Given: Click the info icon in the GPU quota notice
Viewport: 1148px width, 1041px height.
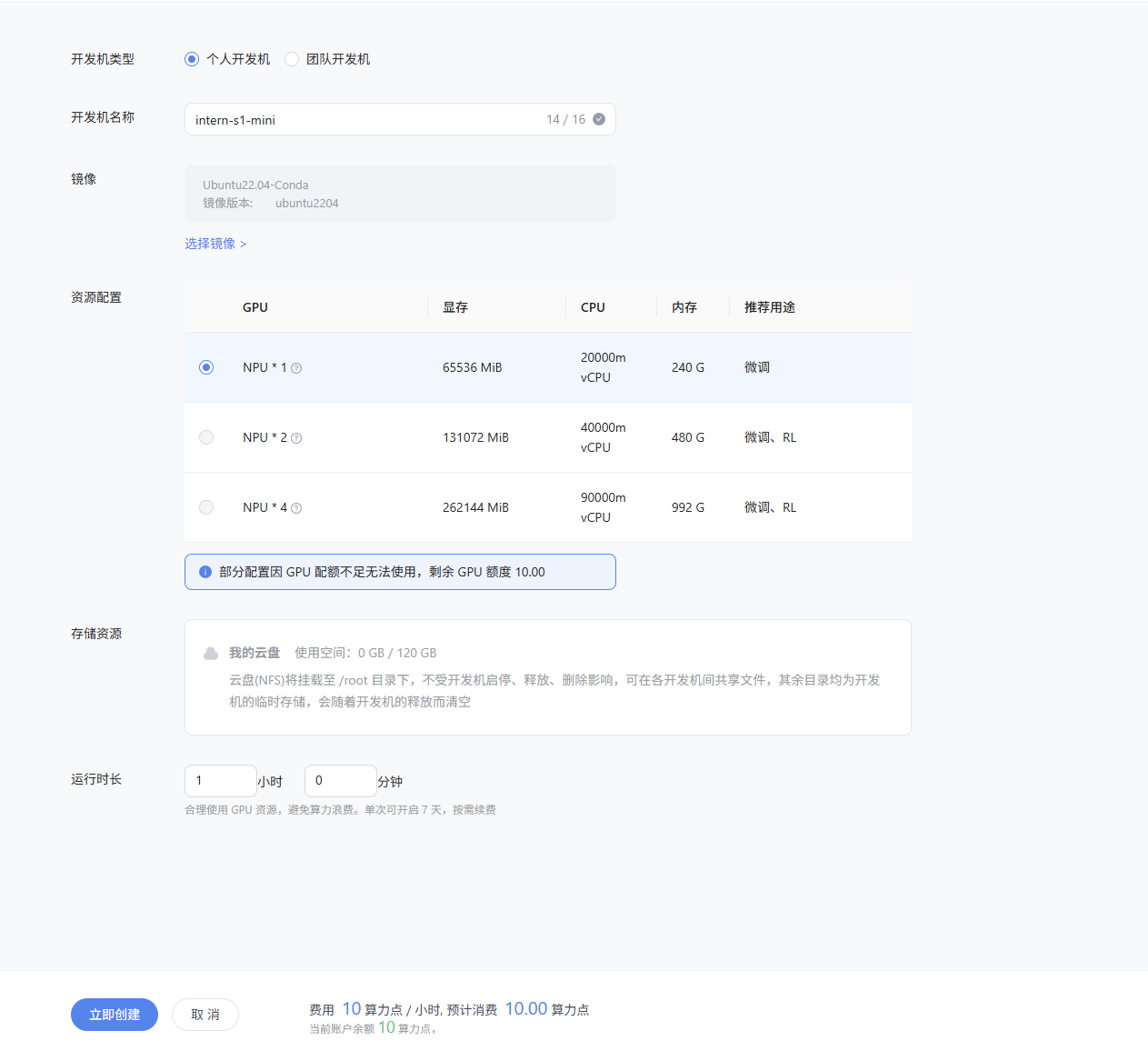Looking at the screenshot, I should tap(205, 572).
